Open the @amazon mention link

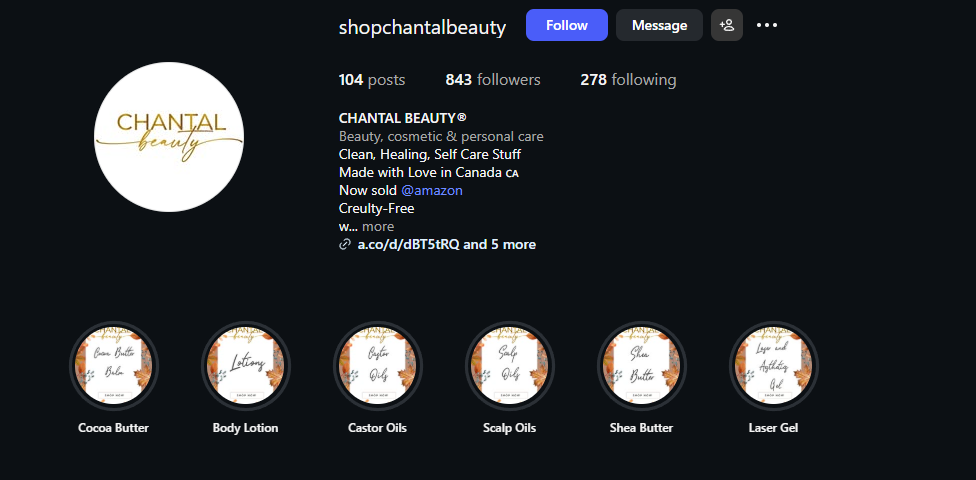point(432,190)
